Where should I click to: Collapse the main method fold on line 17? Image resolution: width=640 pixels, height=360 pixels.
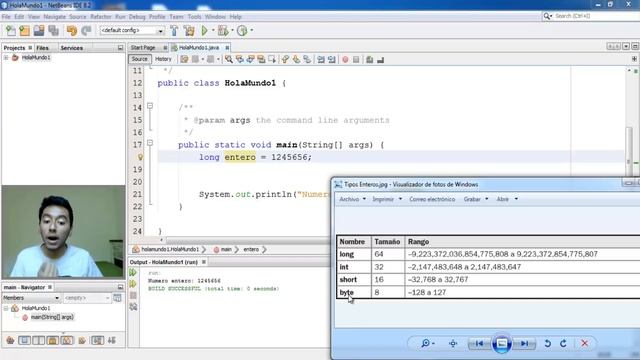(x=150, y=143)
